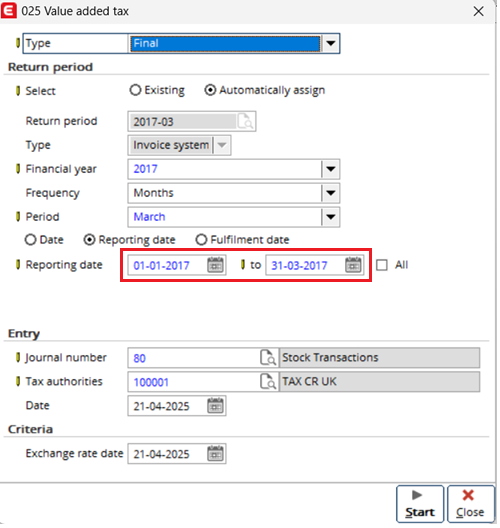This screenshot has height=528, width=500.
Task: Open calendar for Exchange rate date
Action: [x=215, y=453]
